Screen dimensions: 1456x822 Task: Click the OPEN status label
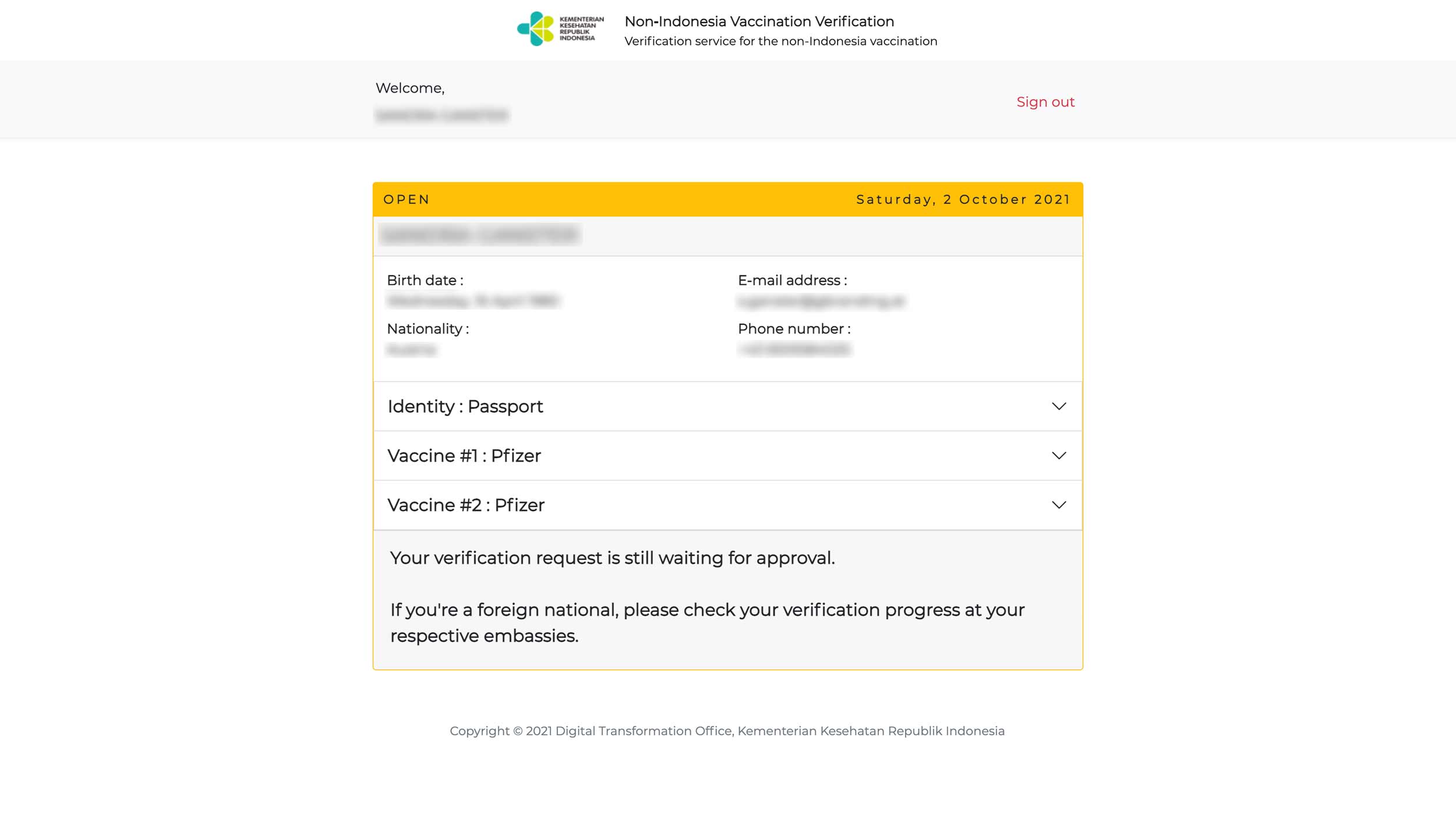[x=407, y=200]
